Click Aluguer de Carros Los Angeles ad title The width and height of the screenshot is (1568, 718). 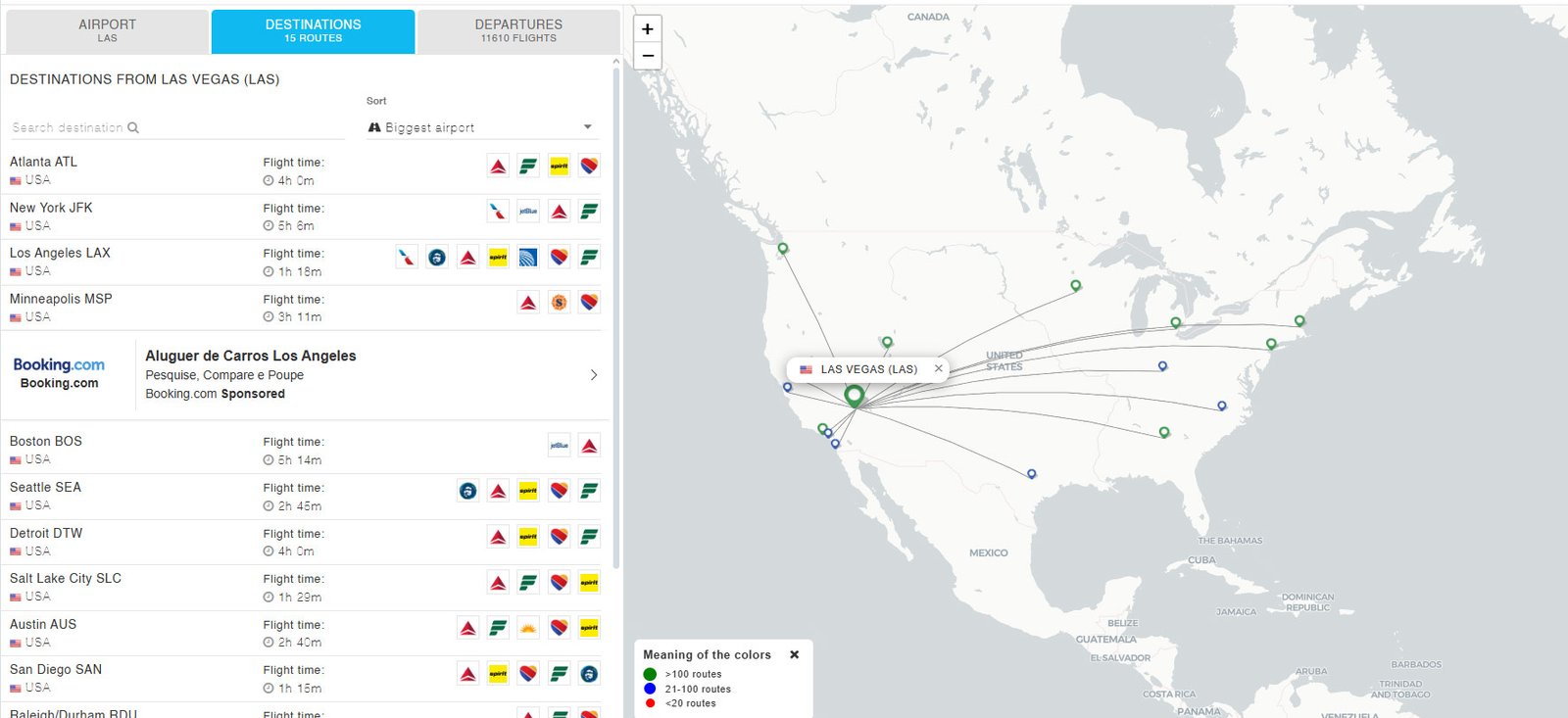(x=251, y=356)
